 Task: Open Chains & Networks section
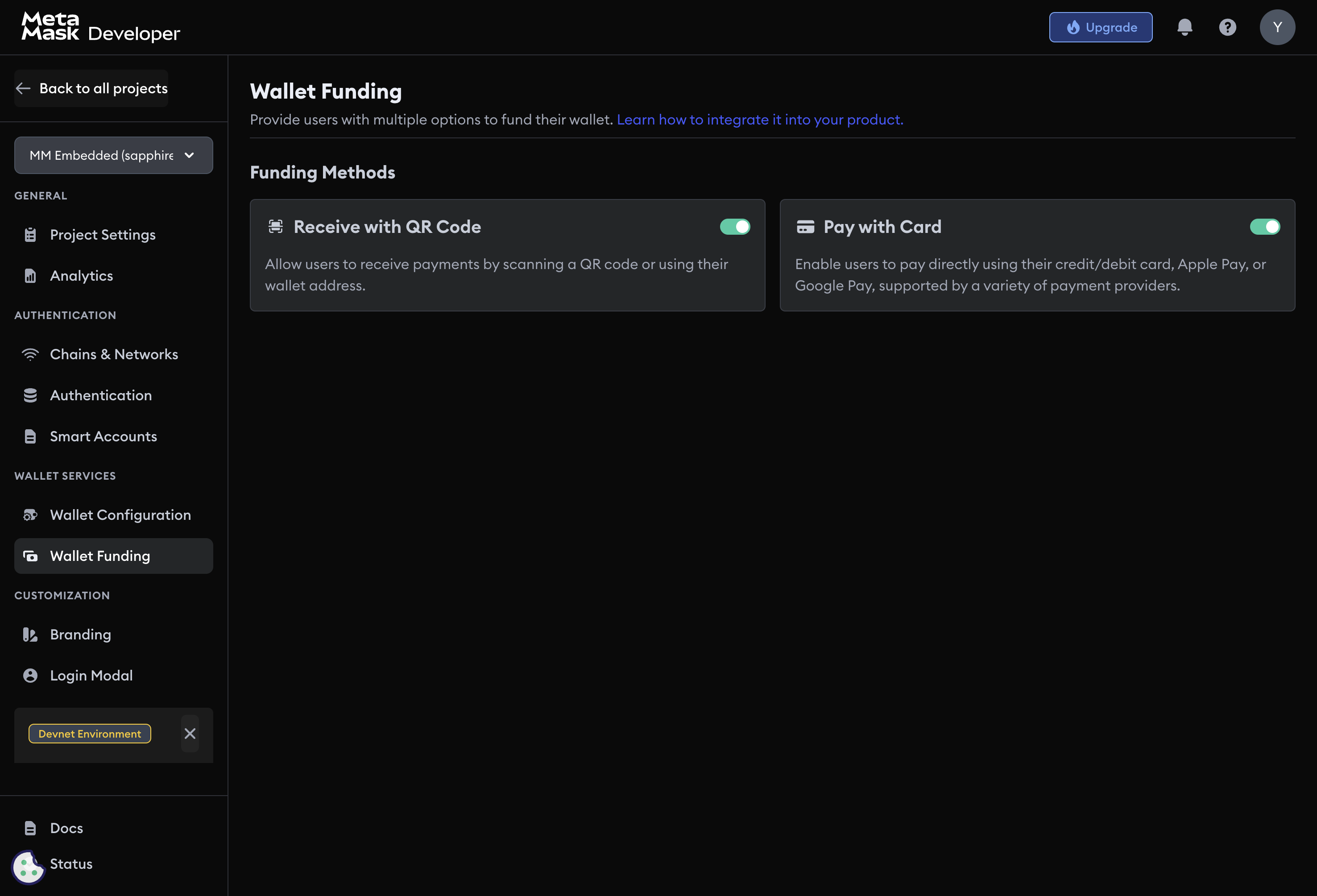pos(113,354)
